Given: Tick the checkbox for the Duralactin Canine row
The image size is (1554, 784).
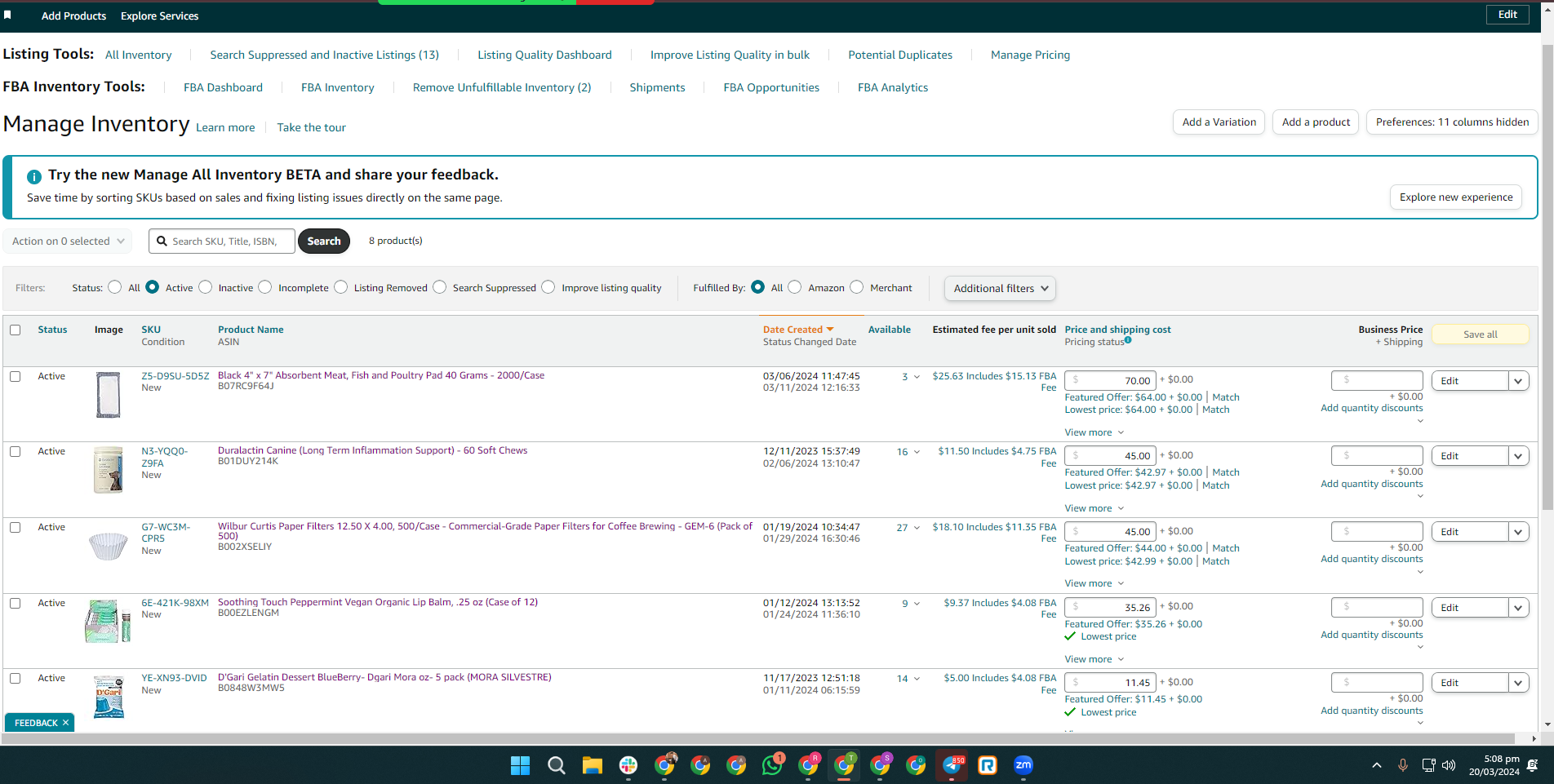Looking at the screenshot, I should click(16, 452).
